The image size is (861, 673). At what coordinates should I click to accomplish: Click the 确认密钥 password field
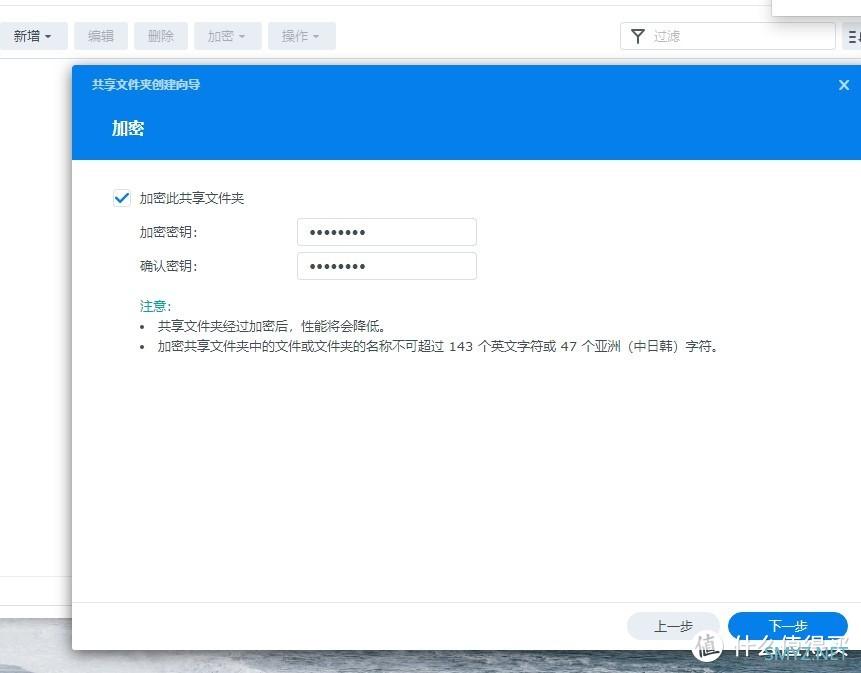point(387,266)
